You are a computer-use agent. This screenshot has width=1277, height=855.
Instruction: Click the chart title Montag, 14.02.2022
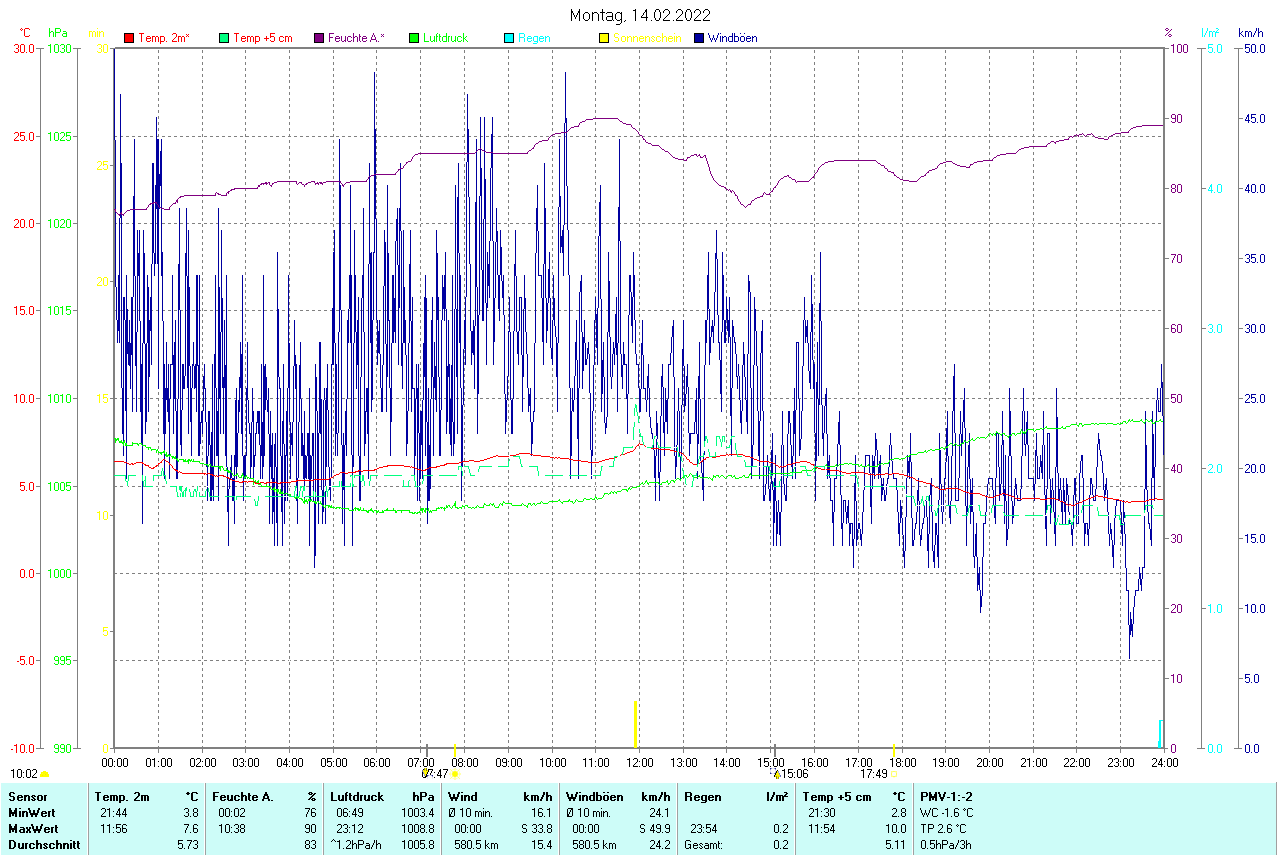pyautogui.click(x=640, y=15)
